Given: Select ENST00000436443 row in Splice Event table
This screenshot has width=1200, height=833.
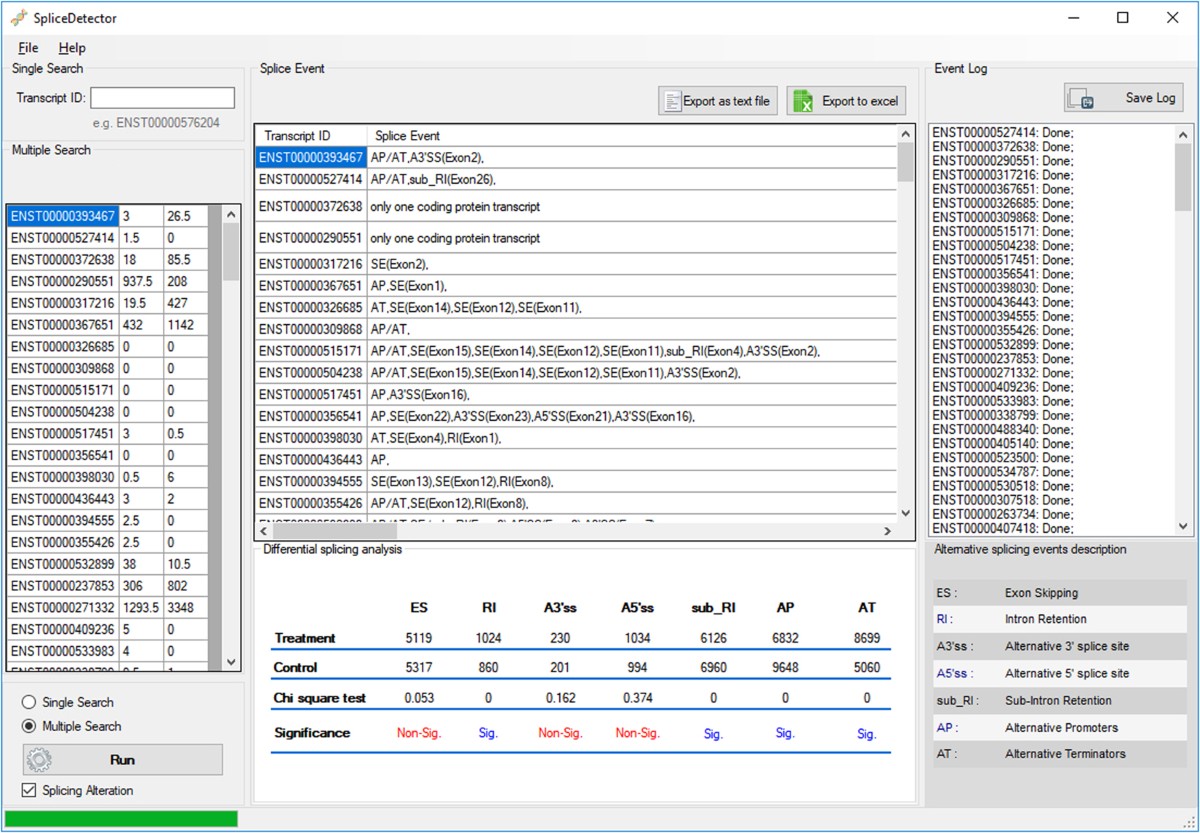Looking at the screenshot, I should [576, 459].
